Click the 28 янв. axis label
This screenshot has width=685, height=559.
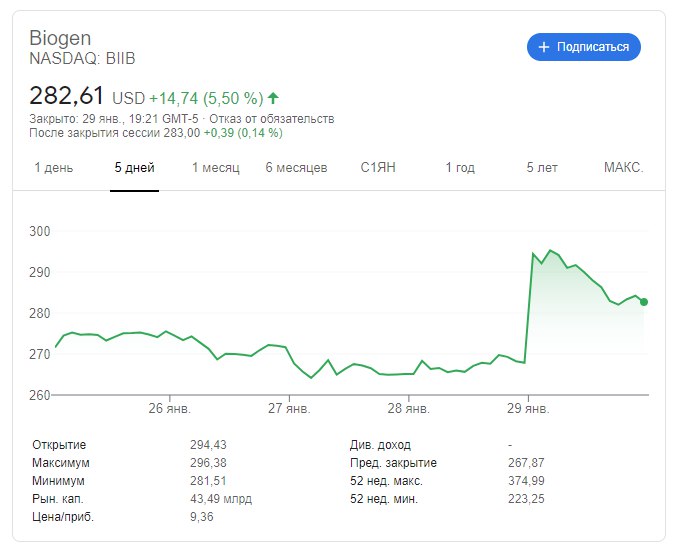tap(408, 409)
